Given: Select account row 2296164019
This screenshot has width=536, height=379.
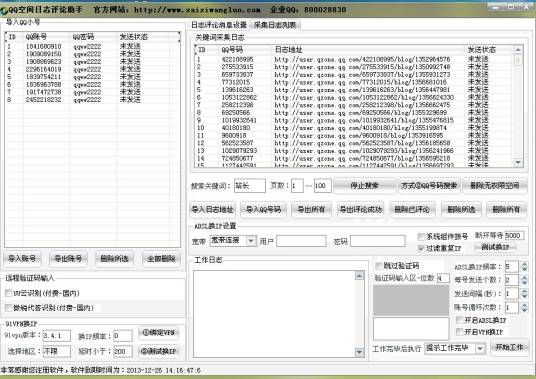Looking at the screenshot, I should click(x=92, y=69).
